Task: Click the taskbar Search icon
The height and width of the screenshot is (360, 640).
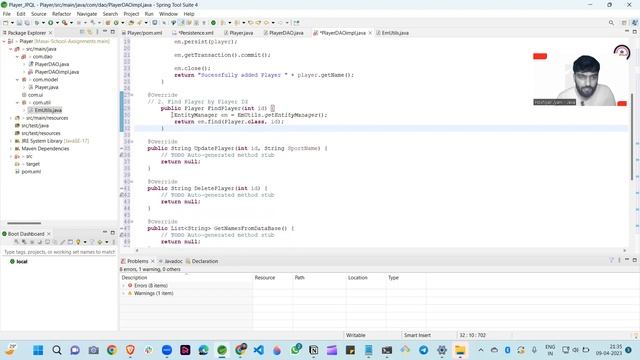Action: (57, 350)
